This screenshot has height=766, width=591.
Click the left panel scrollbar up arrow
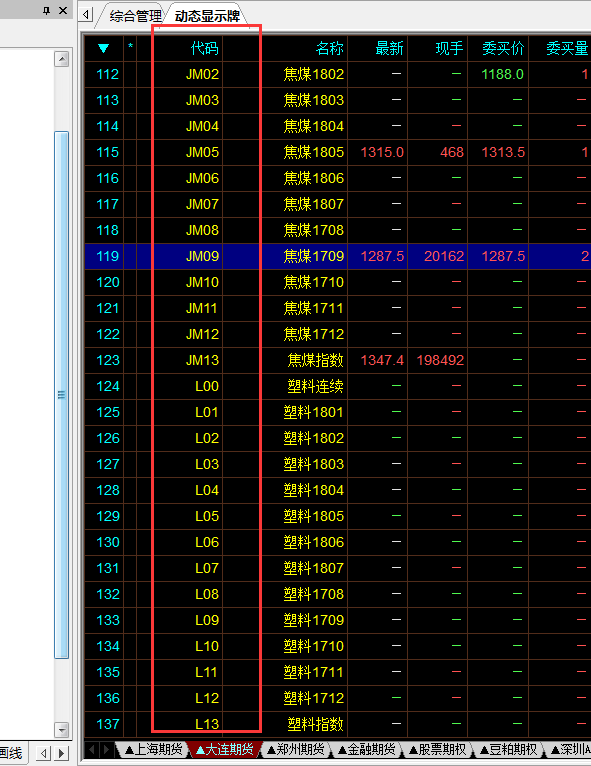[62, 60]
